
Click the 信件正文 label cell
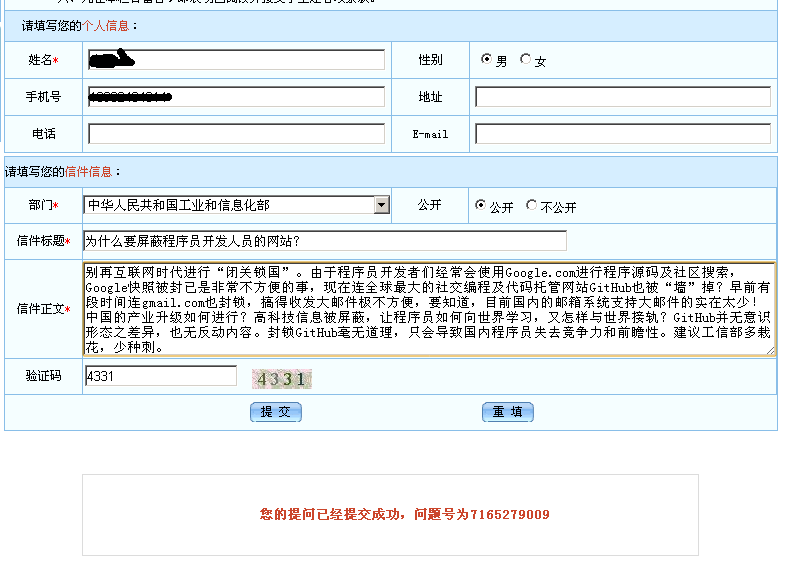44,309
